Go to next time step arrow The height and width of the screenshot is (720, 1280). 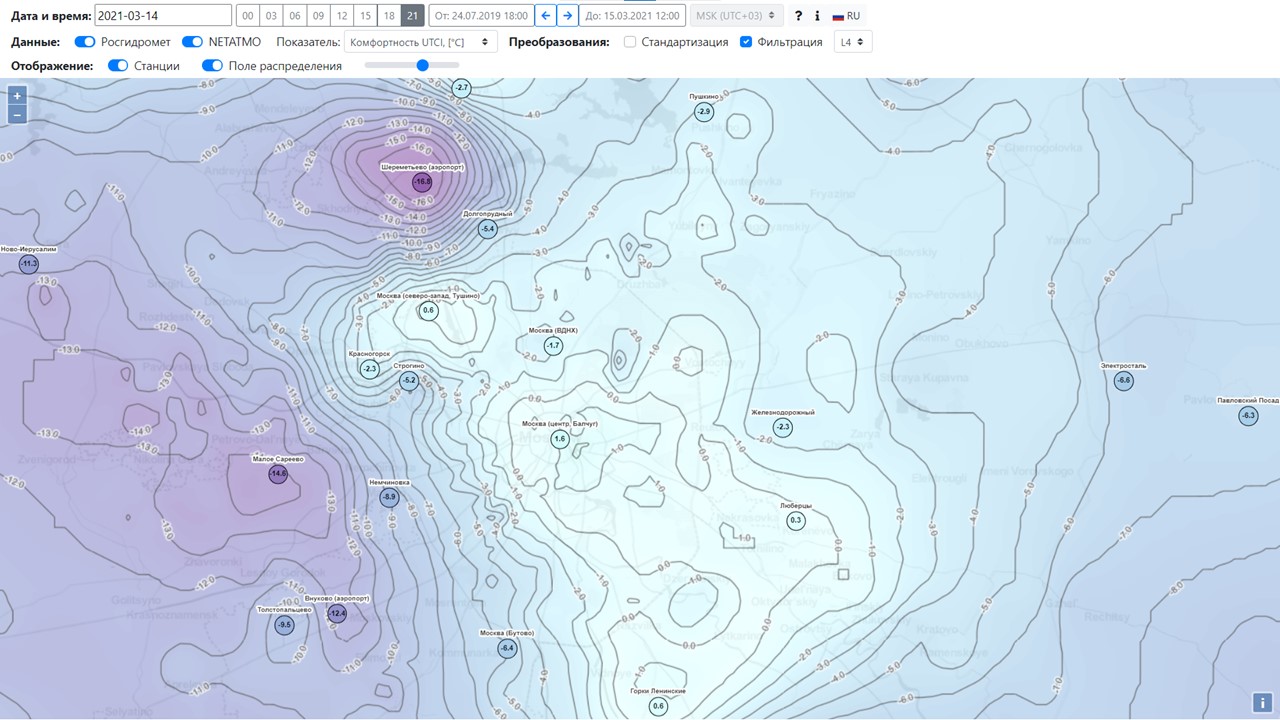pos(567,16)
